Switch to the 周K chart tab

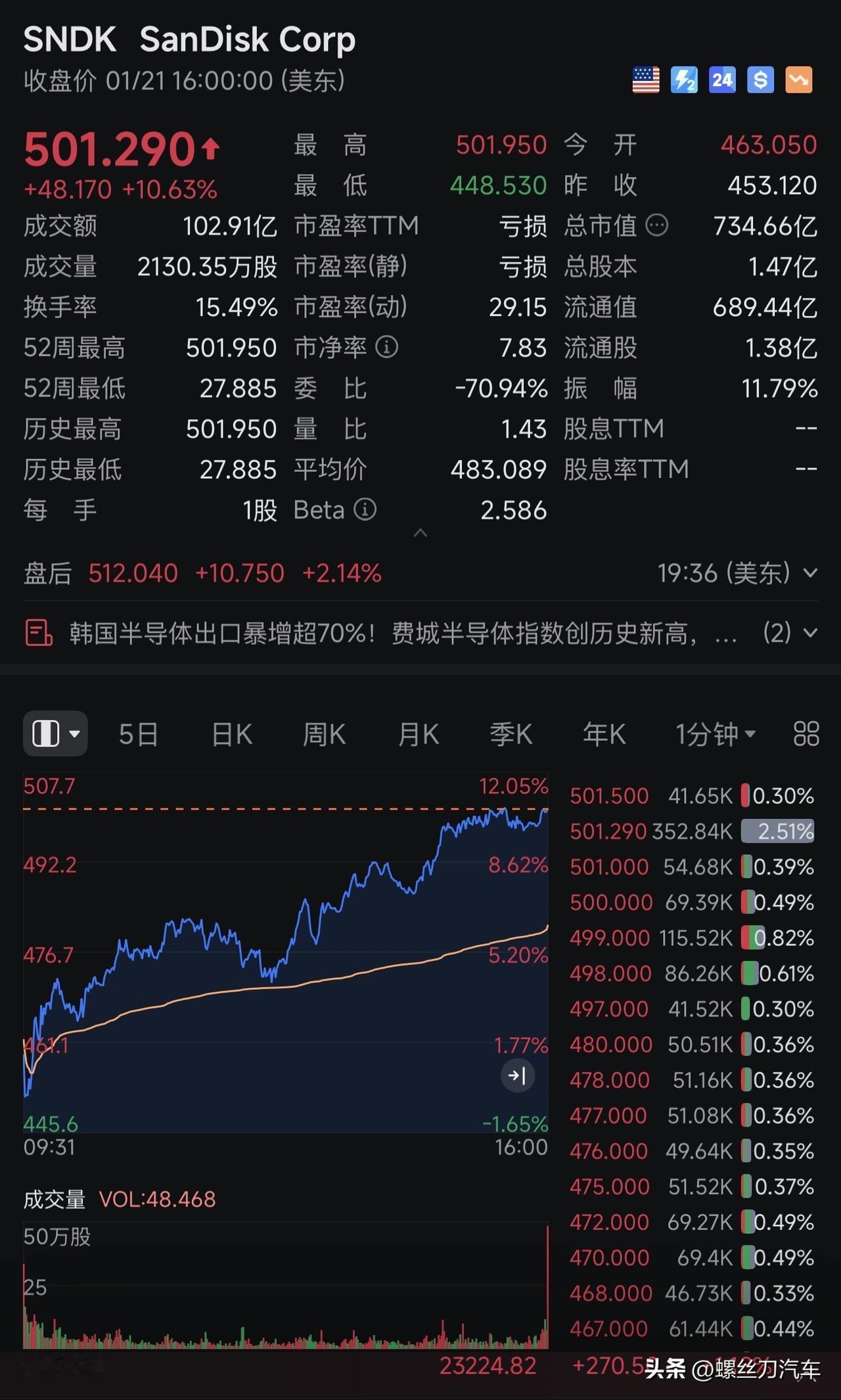325,734
